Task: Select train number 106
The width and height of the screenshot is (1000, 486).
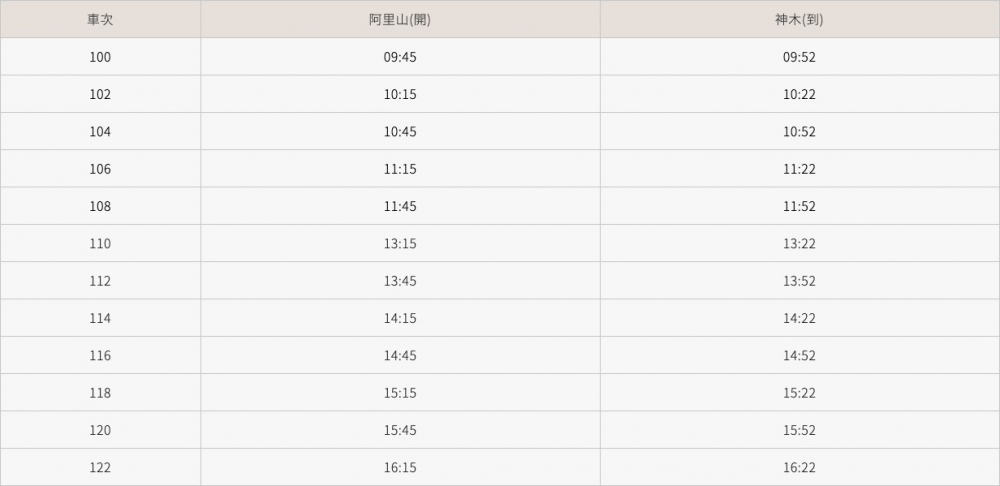Action: click(100, 169)
